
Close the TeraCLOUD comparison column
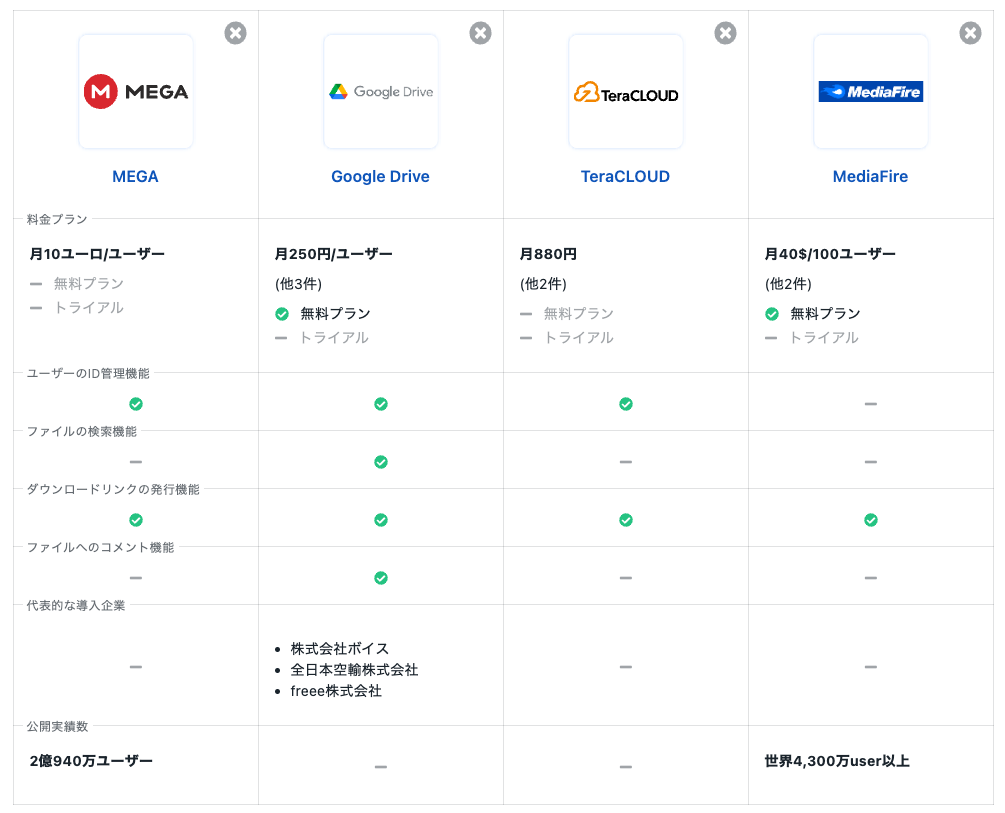click(725, 33)
